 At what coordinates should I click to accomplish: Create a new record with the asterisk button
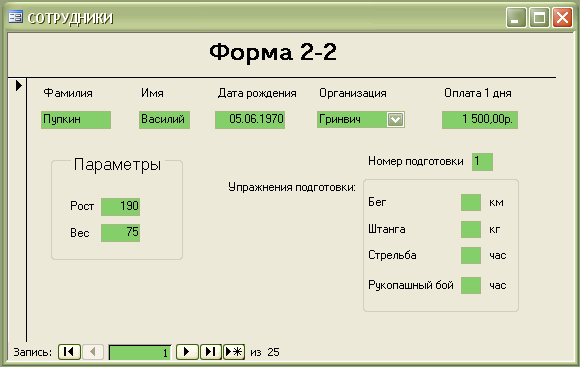point(234,351)
